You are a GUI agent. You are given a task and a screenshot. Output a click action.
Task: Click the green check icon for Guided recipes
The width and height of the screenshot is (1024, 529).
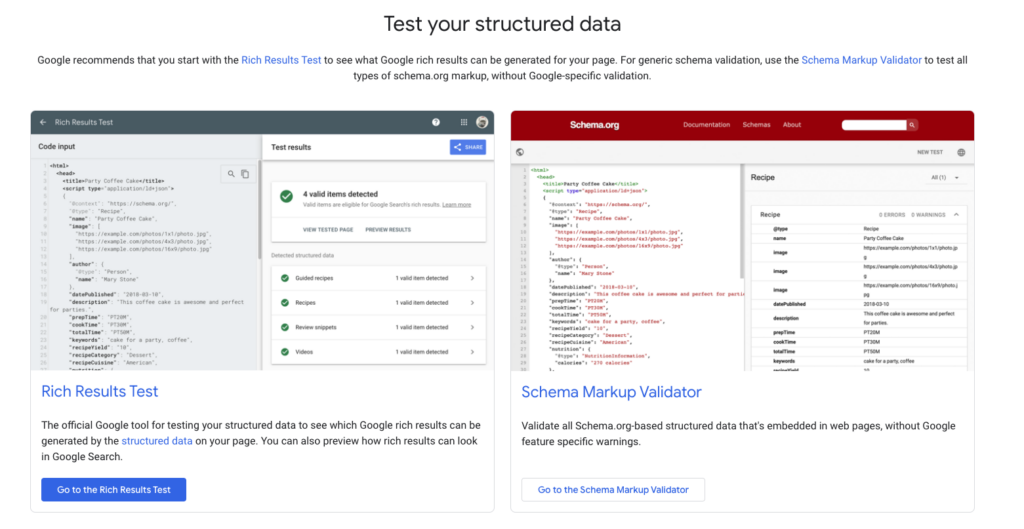coord(285,278)
